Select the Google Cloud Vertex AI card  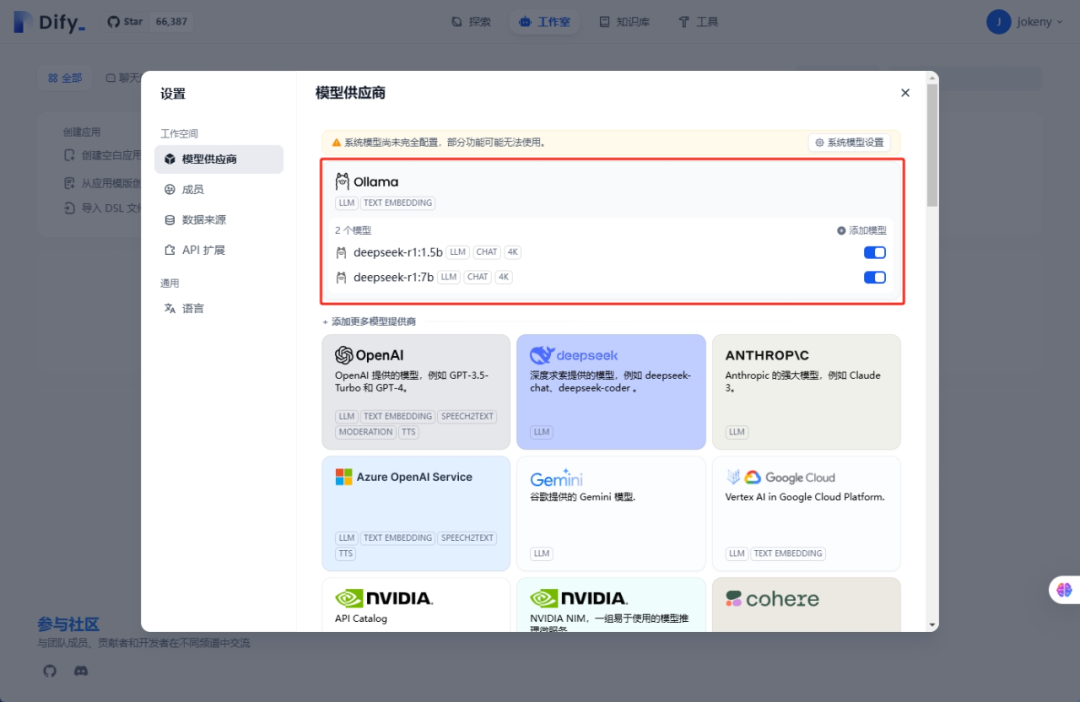coord(806,513)
